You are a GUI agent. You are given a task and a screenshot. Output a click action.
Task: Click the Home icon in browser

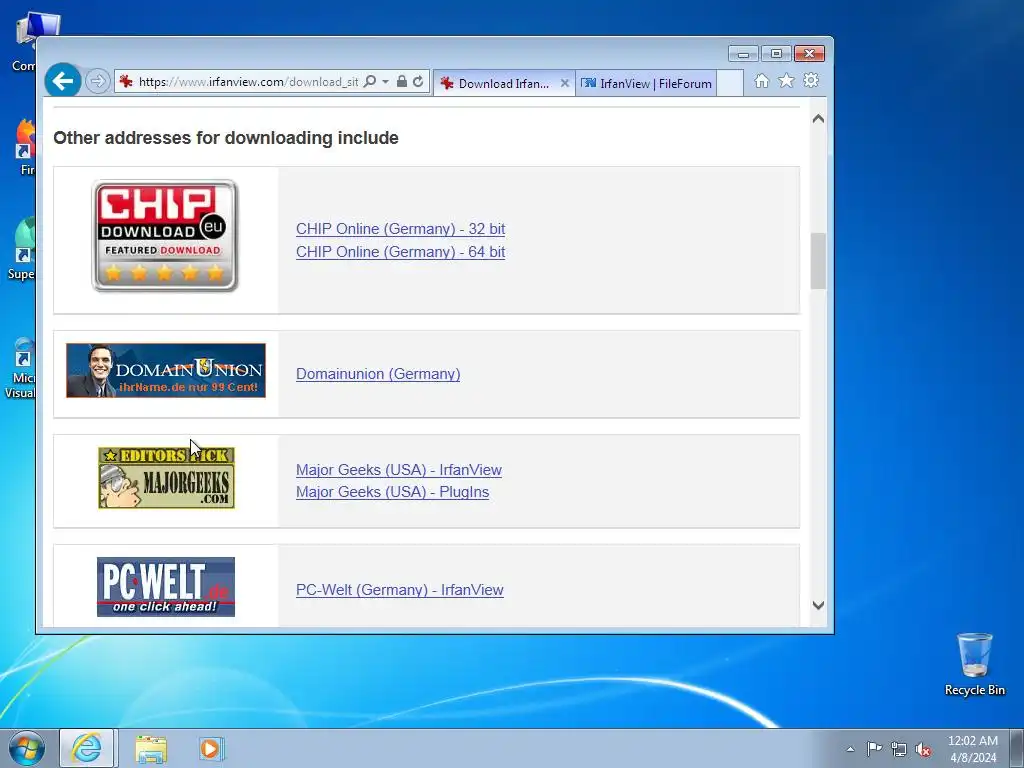(x=761, y=81)
